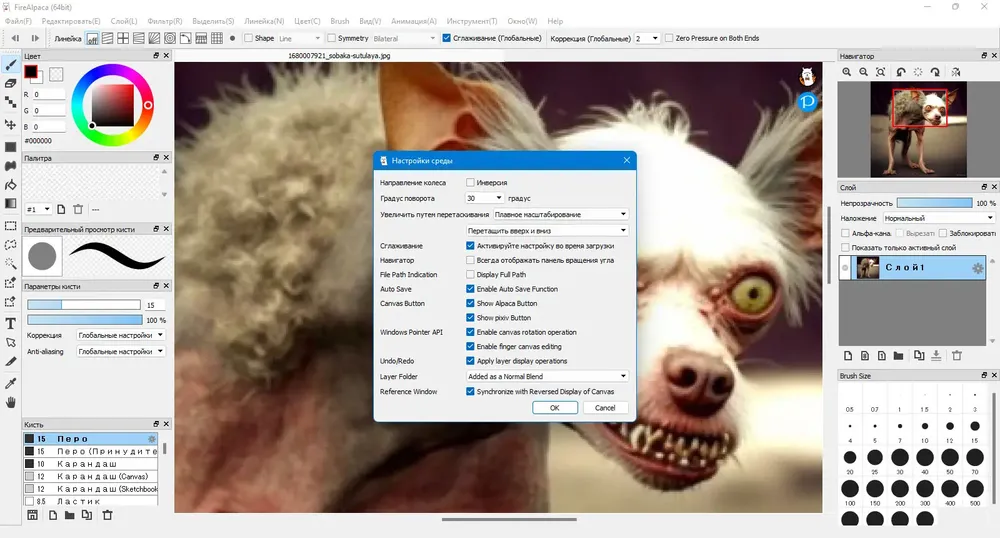Click the snap off icon
The image size is (1000, 538).
coord(92,38)
